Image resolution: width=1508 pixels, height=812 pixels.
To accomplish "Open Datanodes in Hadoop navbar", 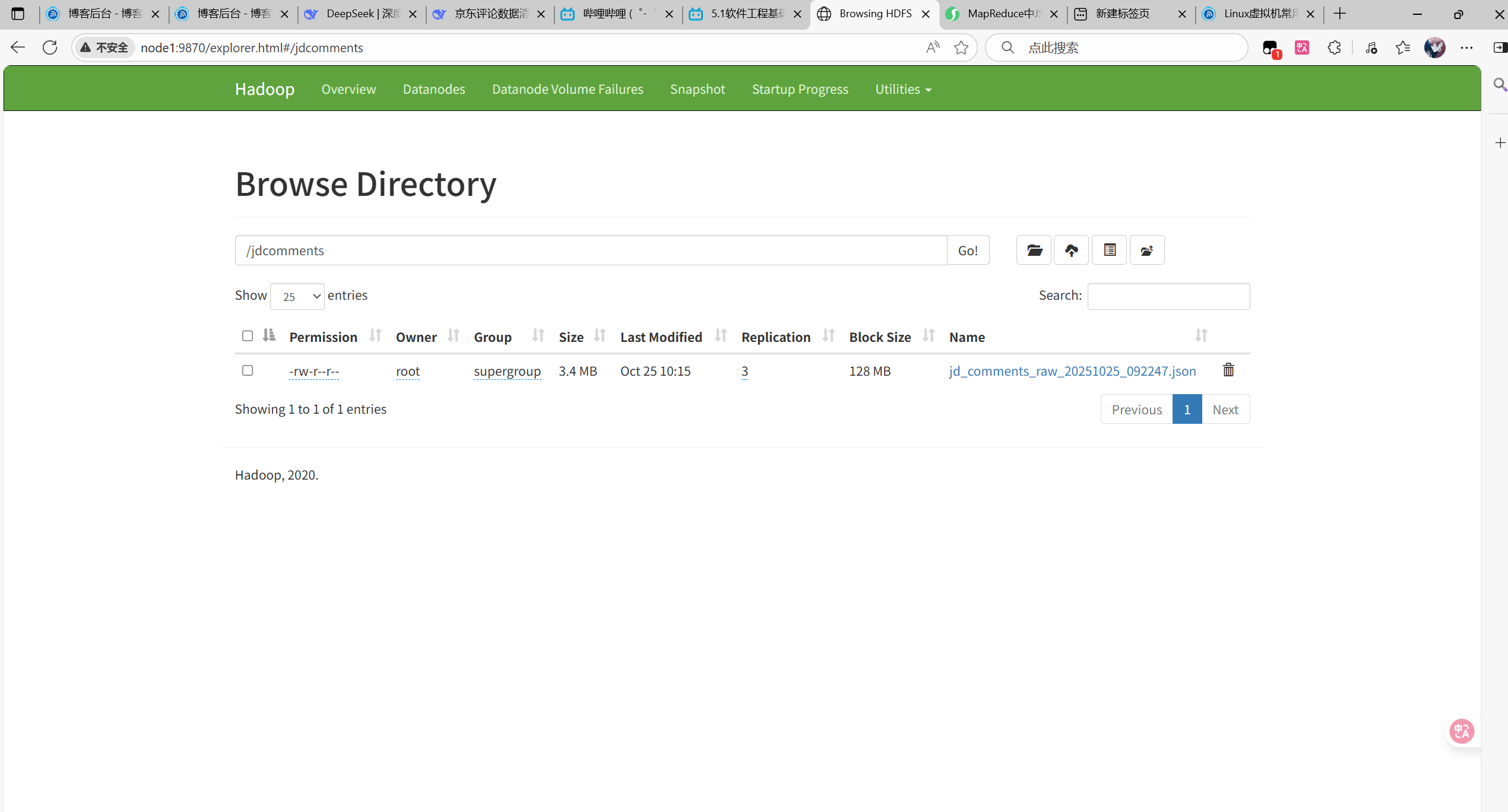I will coord(433,89).
